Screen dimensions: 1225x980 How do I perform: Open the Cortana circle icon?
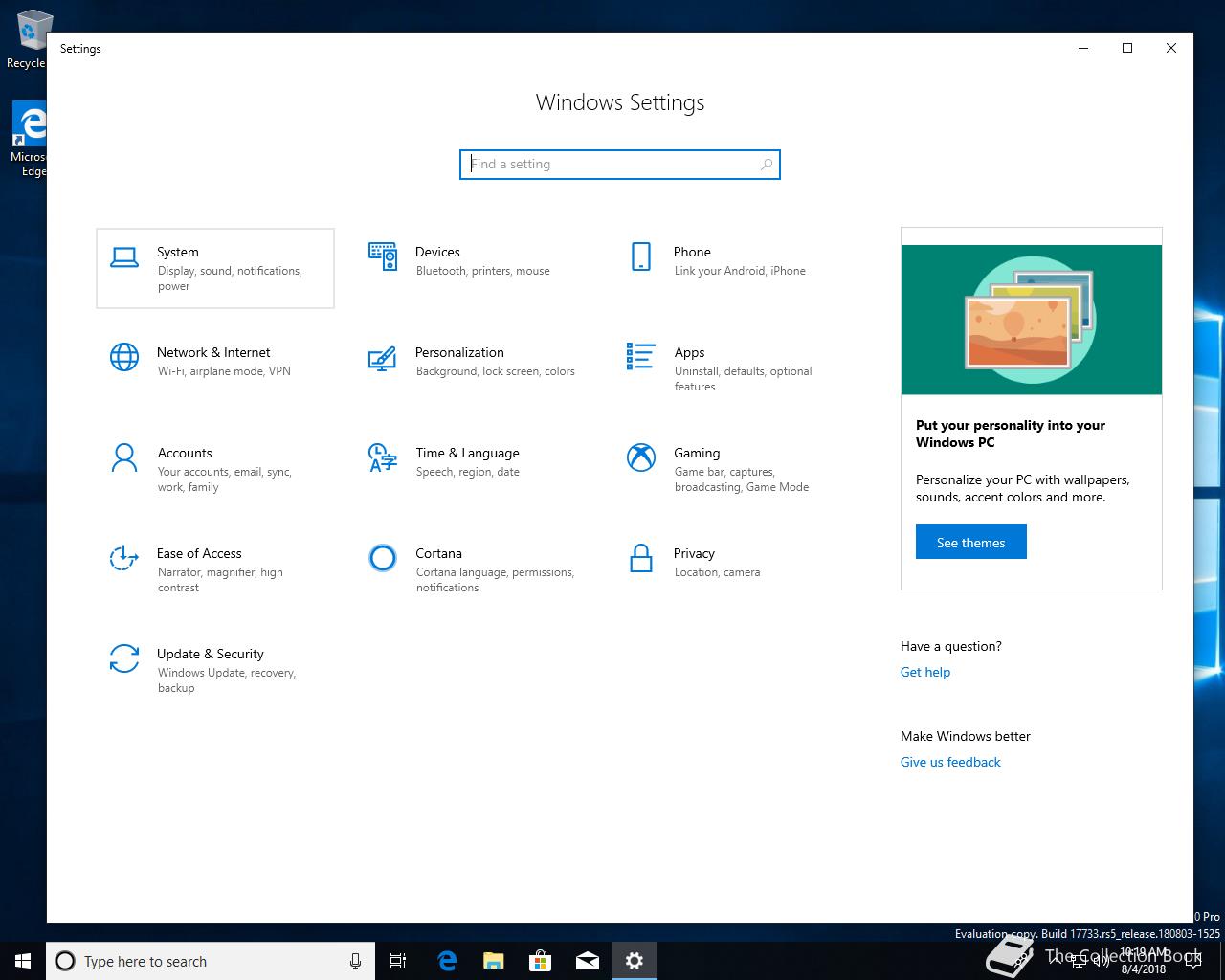click(x=383, y=558)
